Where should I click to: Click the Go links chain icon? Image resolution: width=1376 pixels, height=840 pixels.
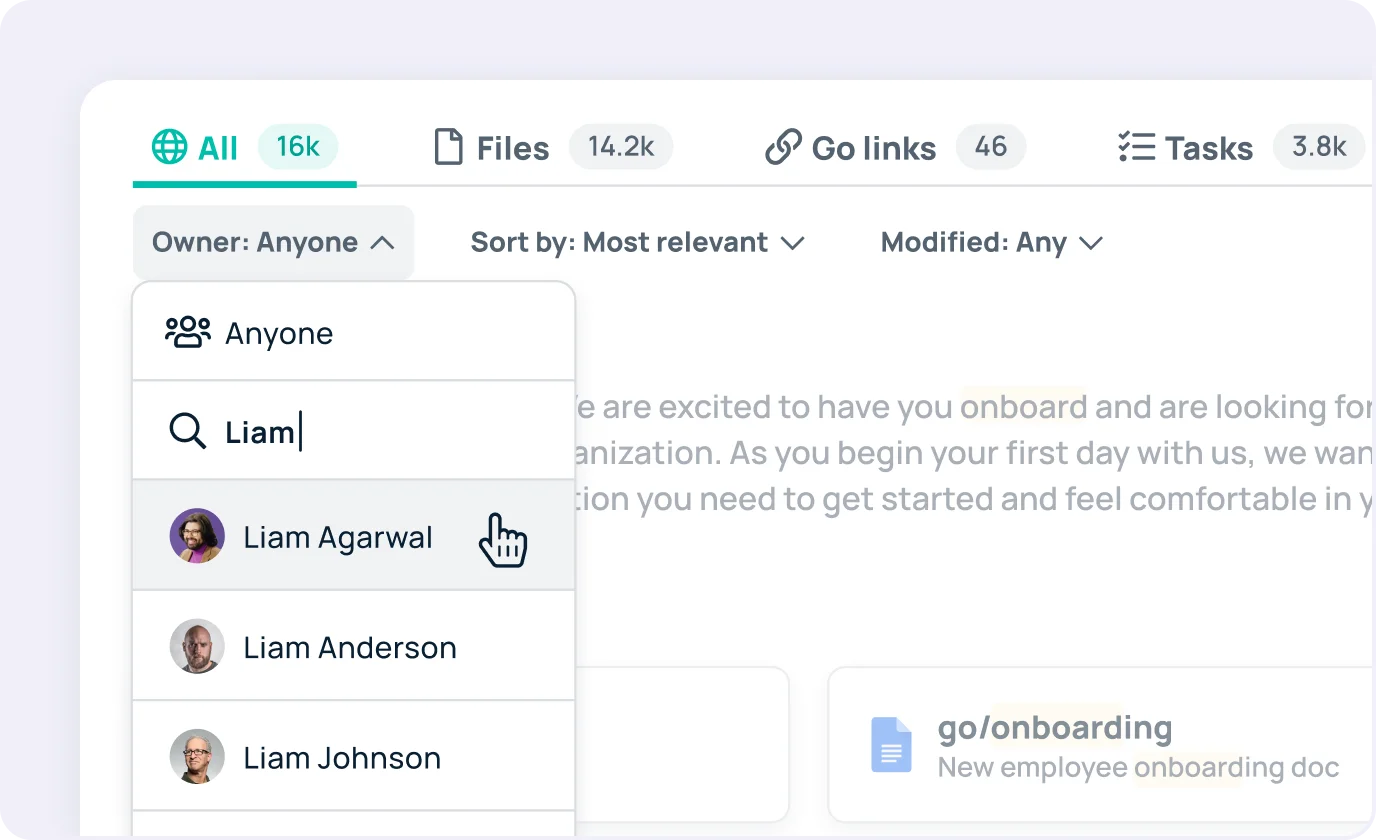click(x=783, y=148)
